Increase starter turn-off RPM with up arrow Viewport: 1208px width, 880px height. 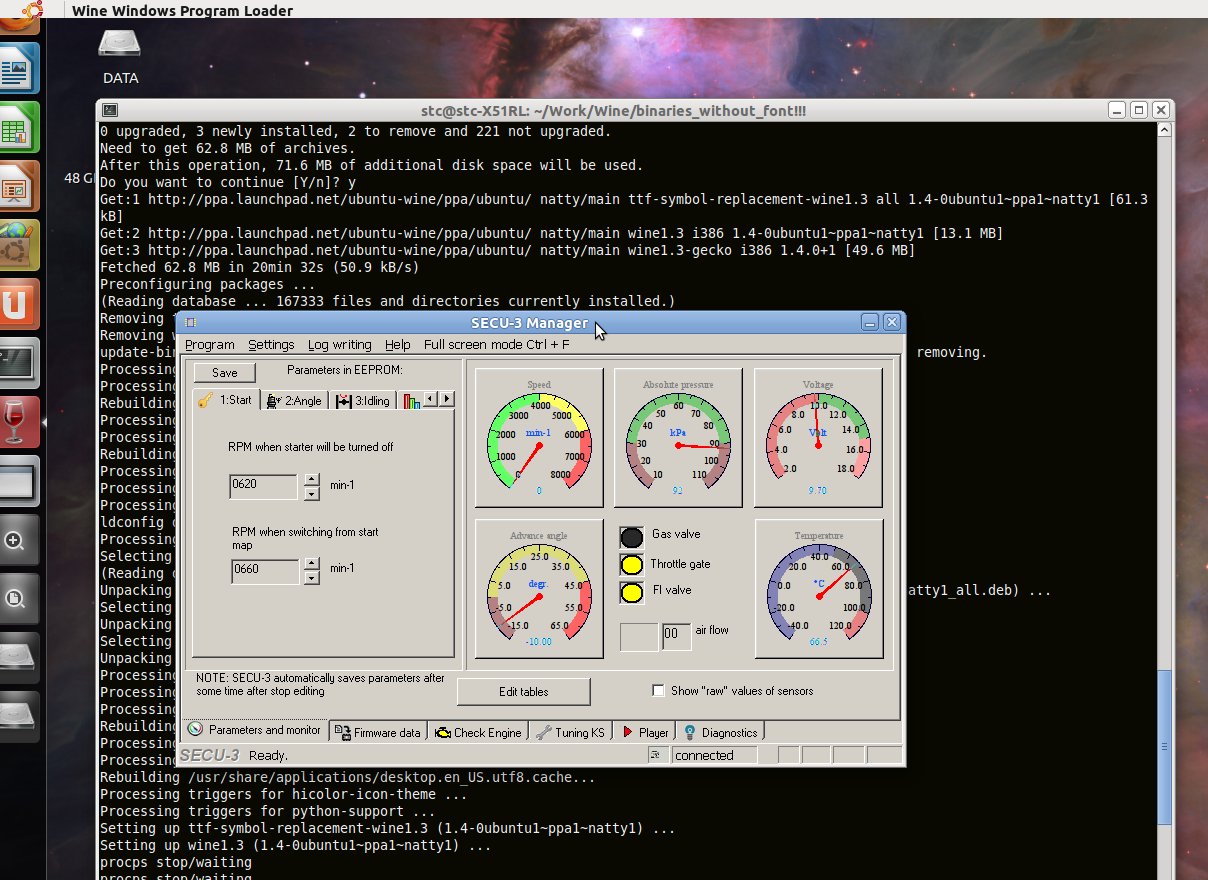[312, 480]
